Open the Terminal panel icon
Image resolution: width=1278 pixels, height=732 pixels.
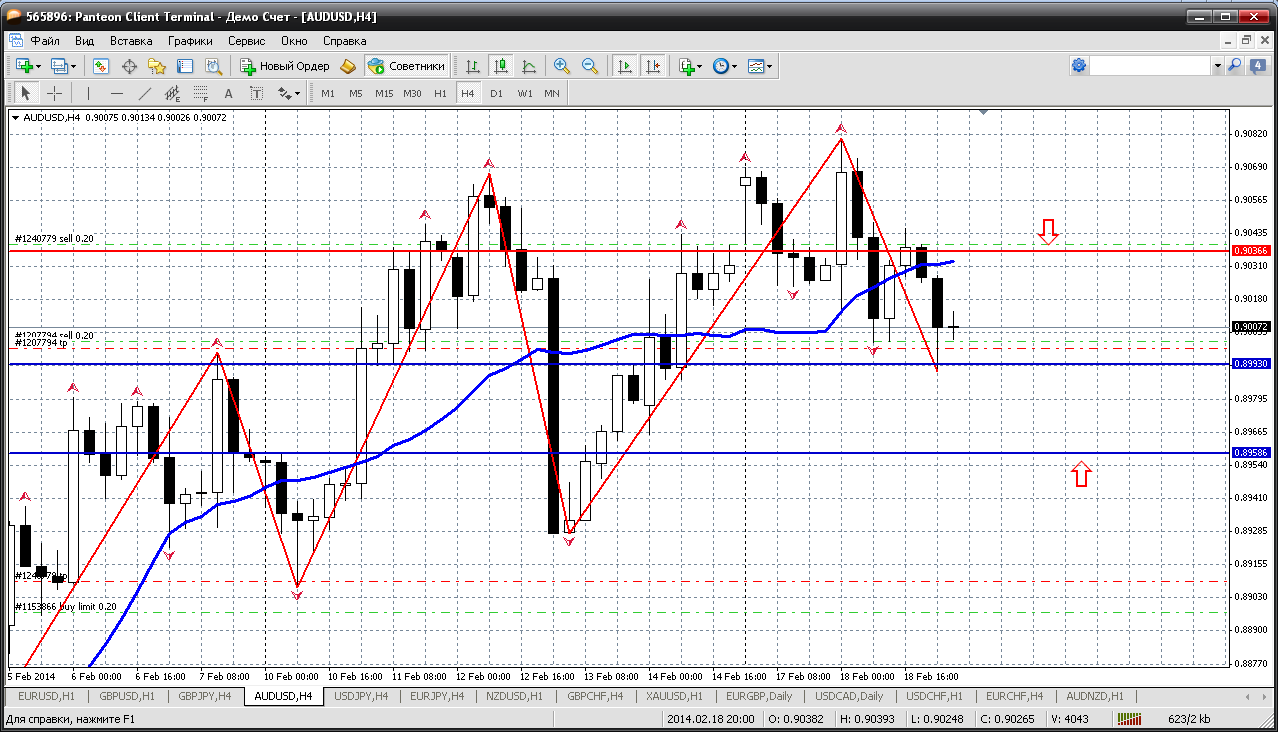[185, 66]
